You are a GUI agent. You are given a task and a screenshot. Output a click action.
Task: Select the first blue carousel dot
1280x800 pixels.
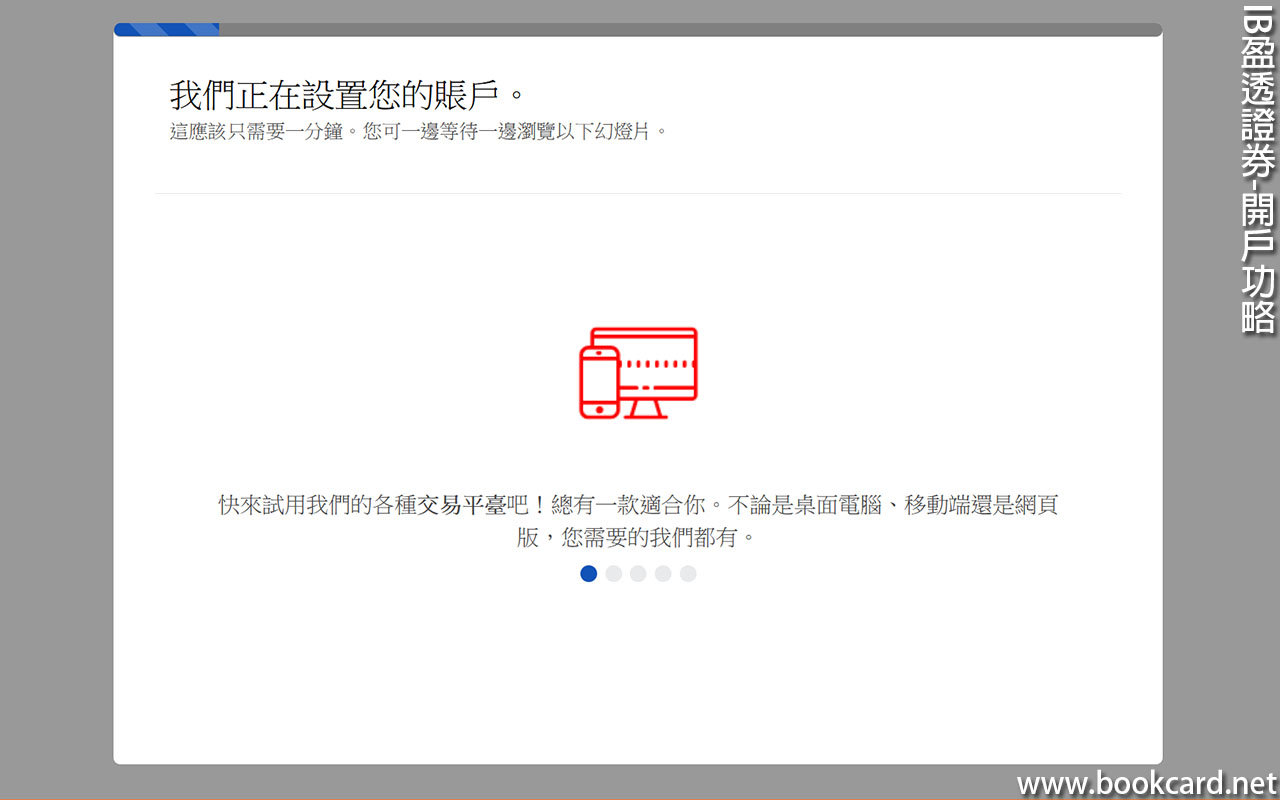(x=589, y=573)
